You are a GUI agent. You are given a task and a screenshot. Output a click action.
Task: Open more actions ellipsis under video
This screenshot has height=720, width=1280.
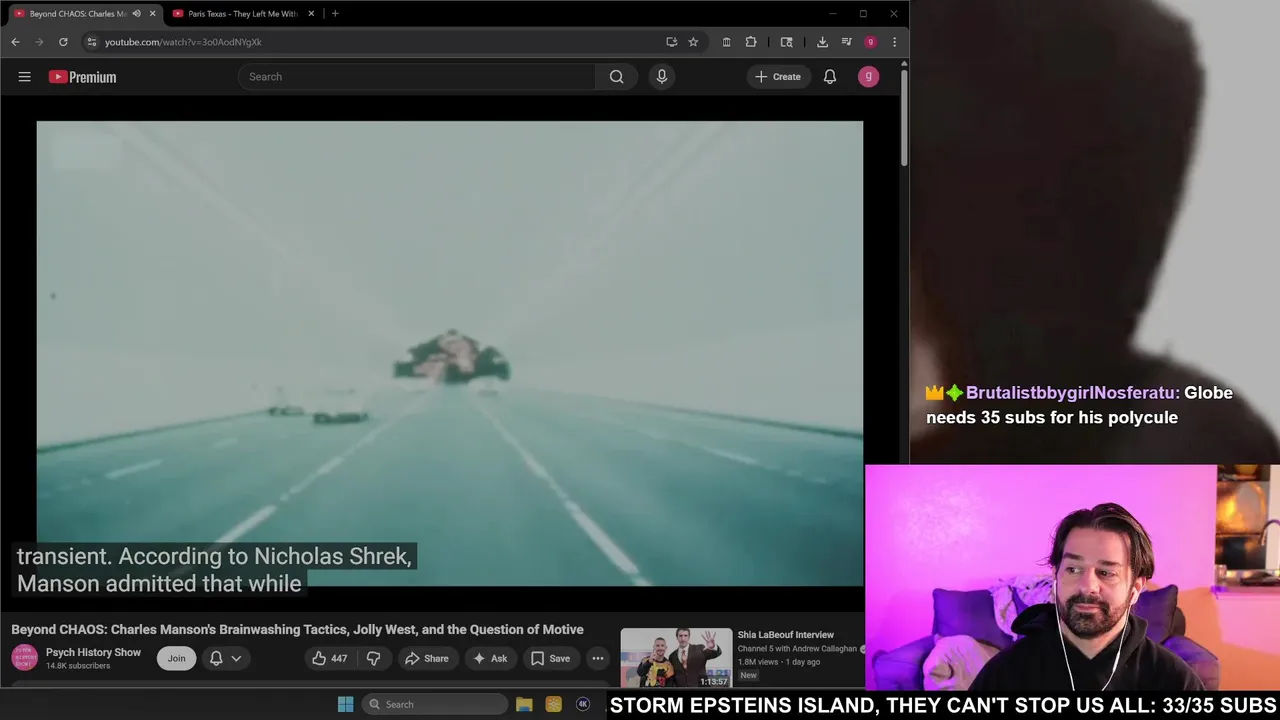(597, 658)
